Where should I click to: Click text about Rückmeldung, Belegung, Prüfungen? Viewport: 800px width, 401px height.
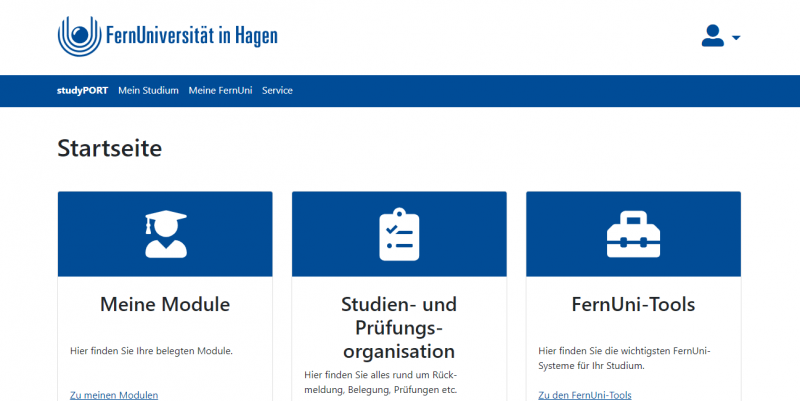[381, 383]
